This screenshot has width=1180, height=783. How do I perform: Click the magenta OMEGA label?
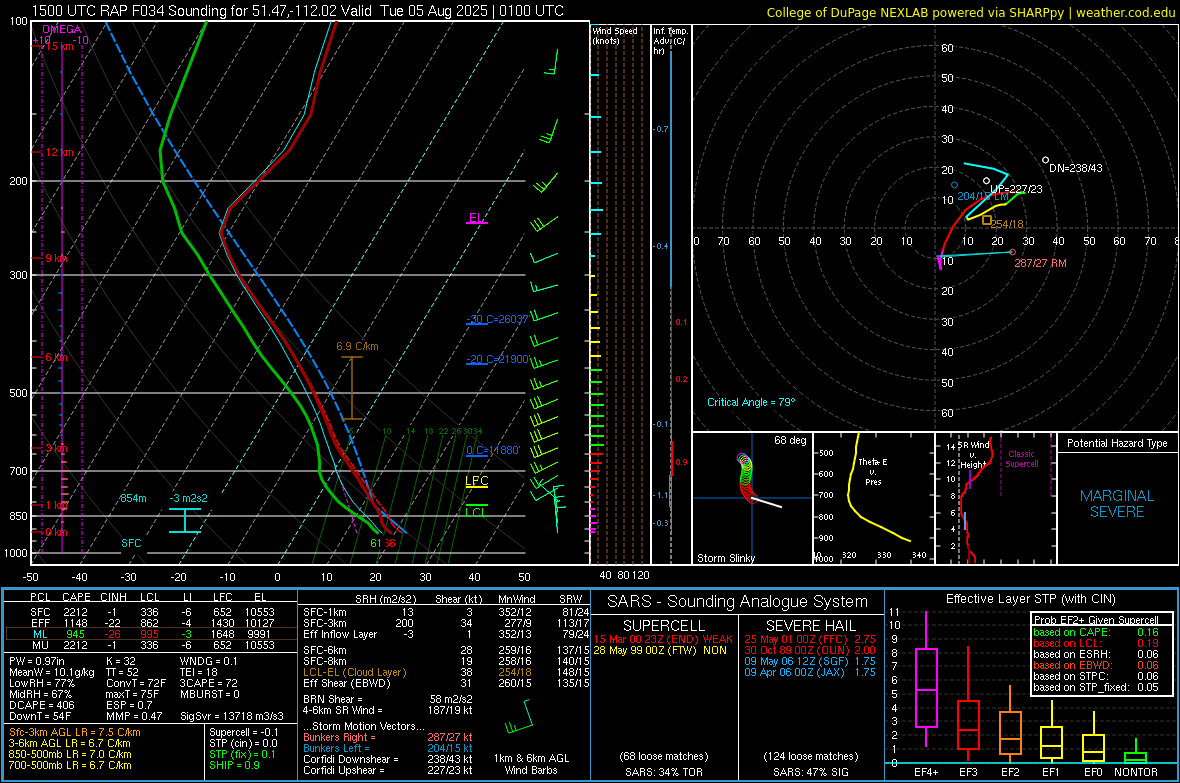pyautogui.click(x=62, y=29)
